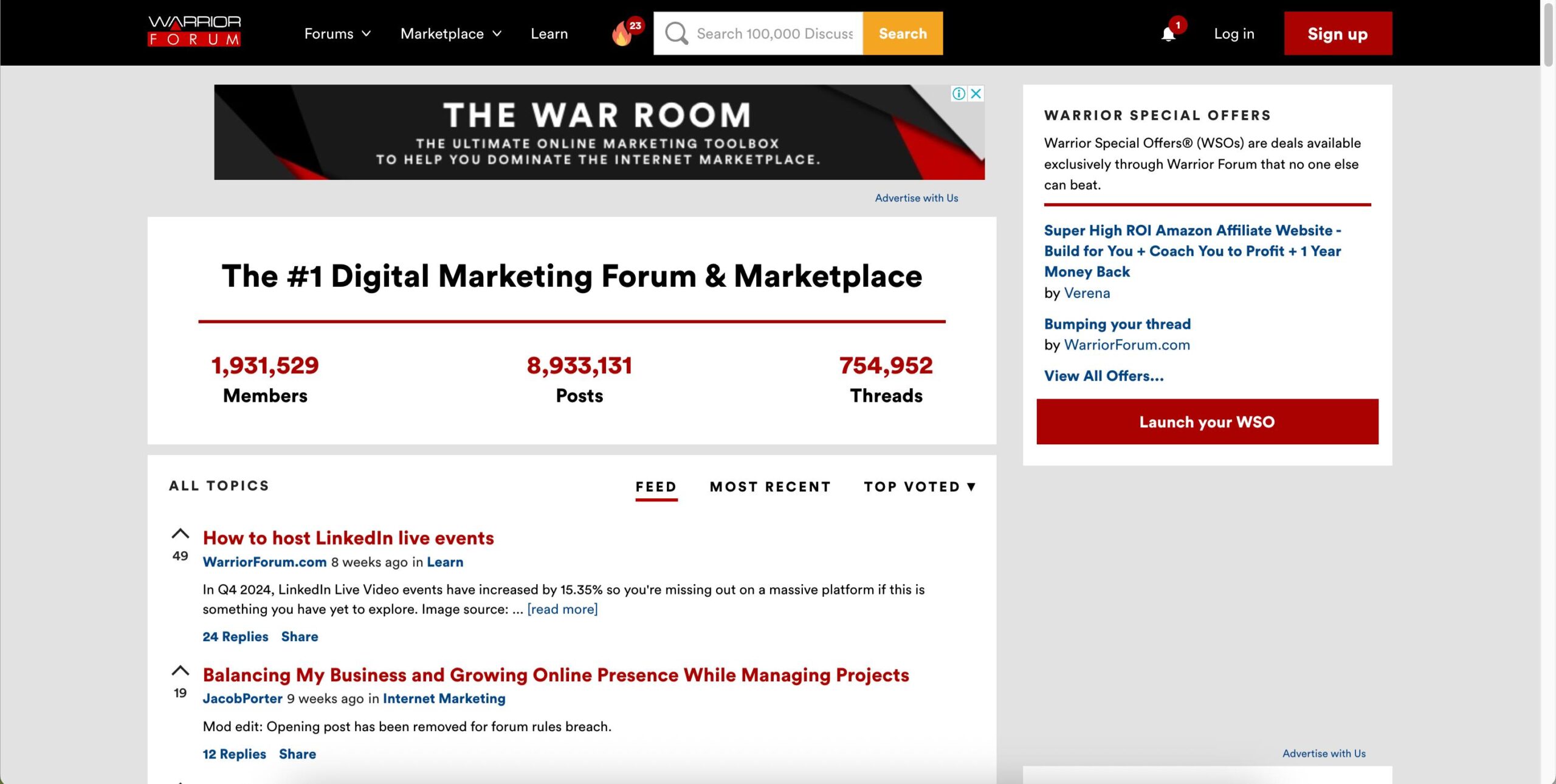Click the 1,931,529 Members count

265,365
